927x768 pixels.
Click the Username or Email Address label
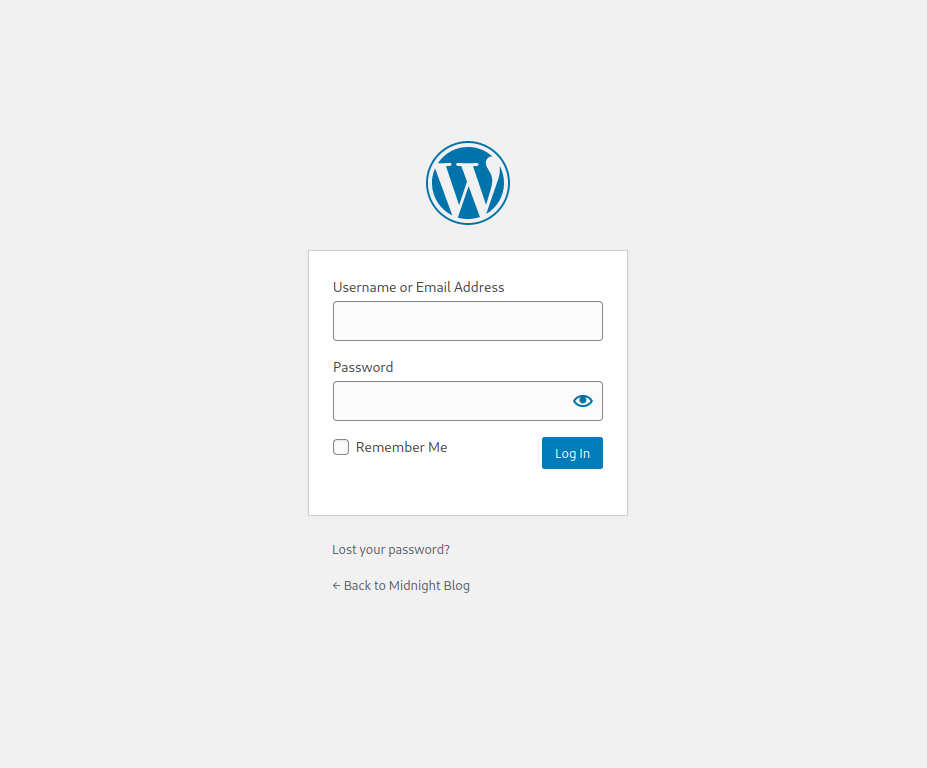419,287
